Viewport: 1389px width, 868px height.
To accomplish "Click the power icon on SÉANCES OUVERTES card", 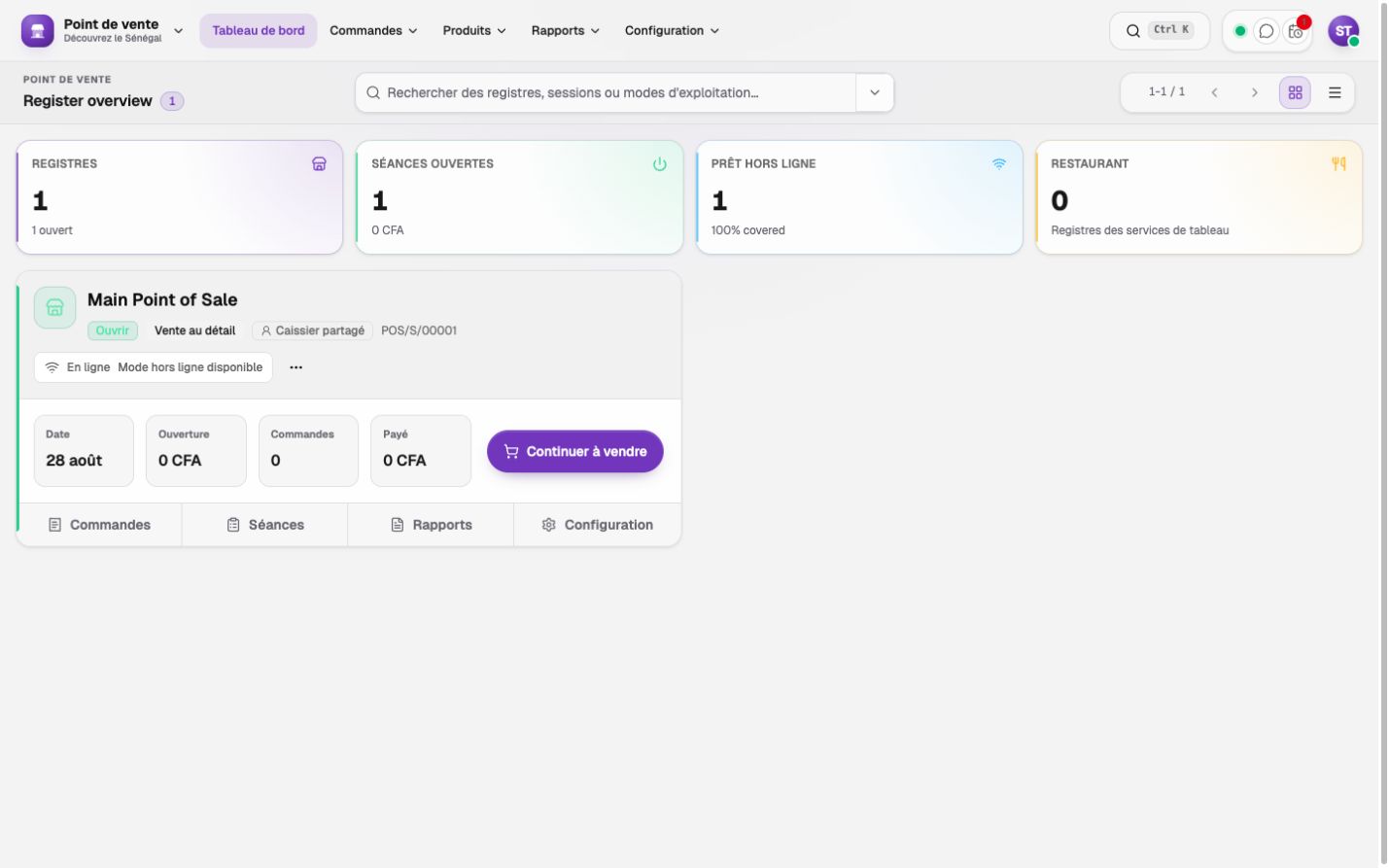I will click(x=660, y=164).
